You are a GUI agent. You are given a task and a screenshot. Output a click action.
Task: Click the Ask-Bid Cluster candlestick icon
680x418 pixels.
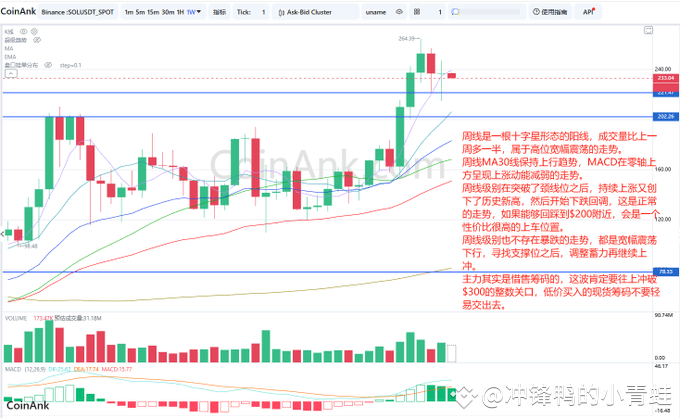click(x=281, y=13)
